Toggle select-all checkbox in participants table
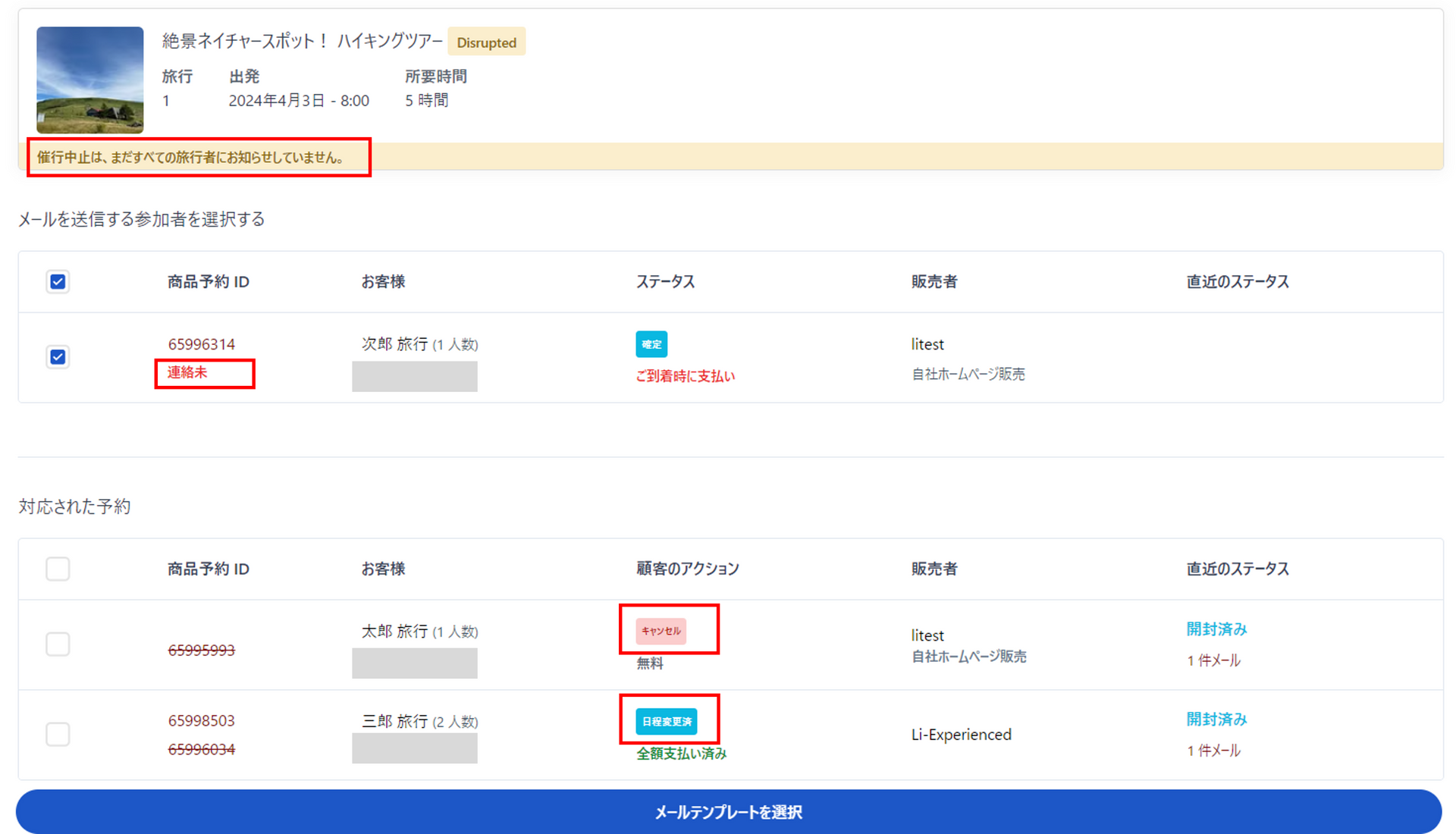1456x834 pixels. click(58, 282)
